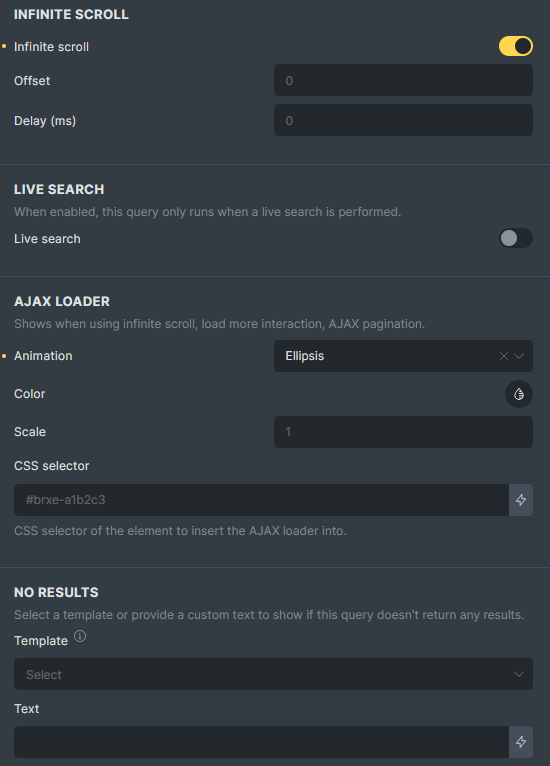Viewport: 550px width, 766px height.
Task: Expand the Animation dropdown chevron
Action: [x=519, y=356]
